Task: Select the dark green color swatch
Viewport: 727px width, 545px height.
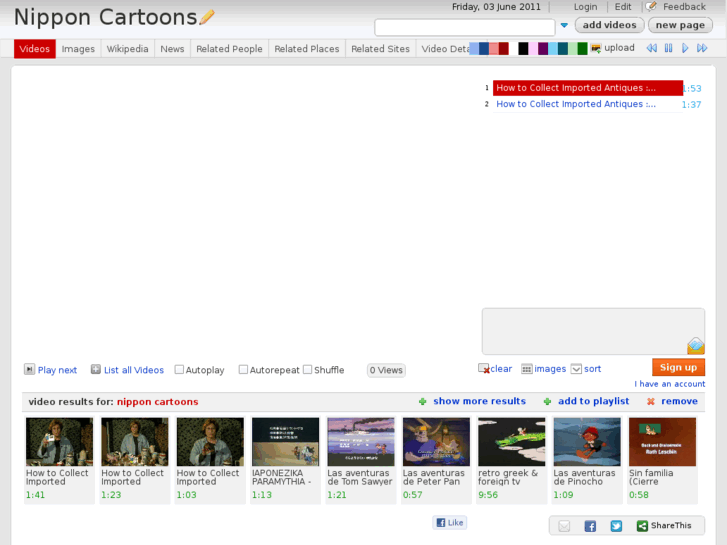Action: (x=582, y=48)
